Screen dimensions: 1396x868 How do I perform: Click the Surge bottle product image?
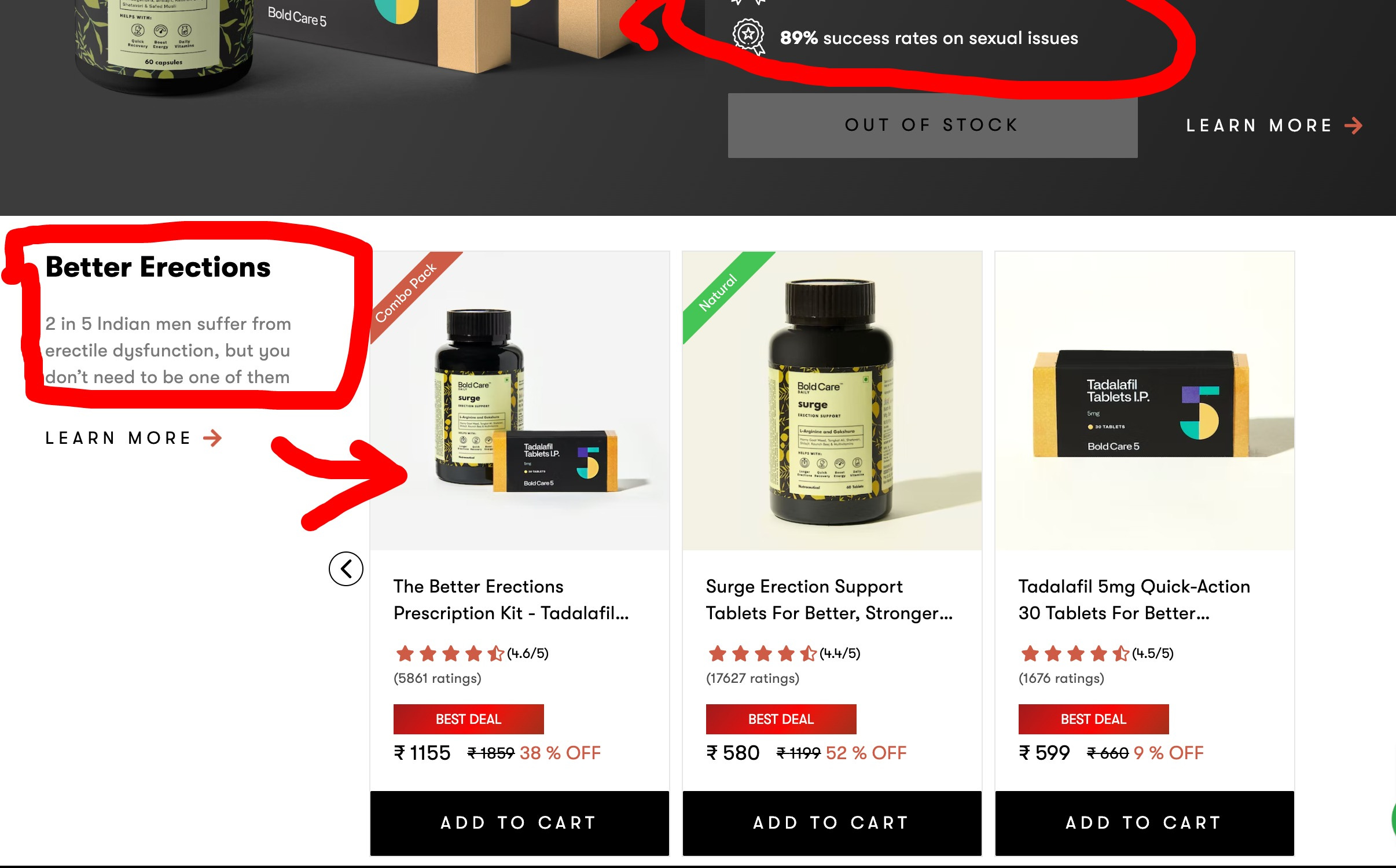tap(832, 400)
